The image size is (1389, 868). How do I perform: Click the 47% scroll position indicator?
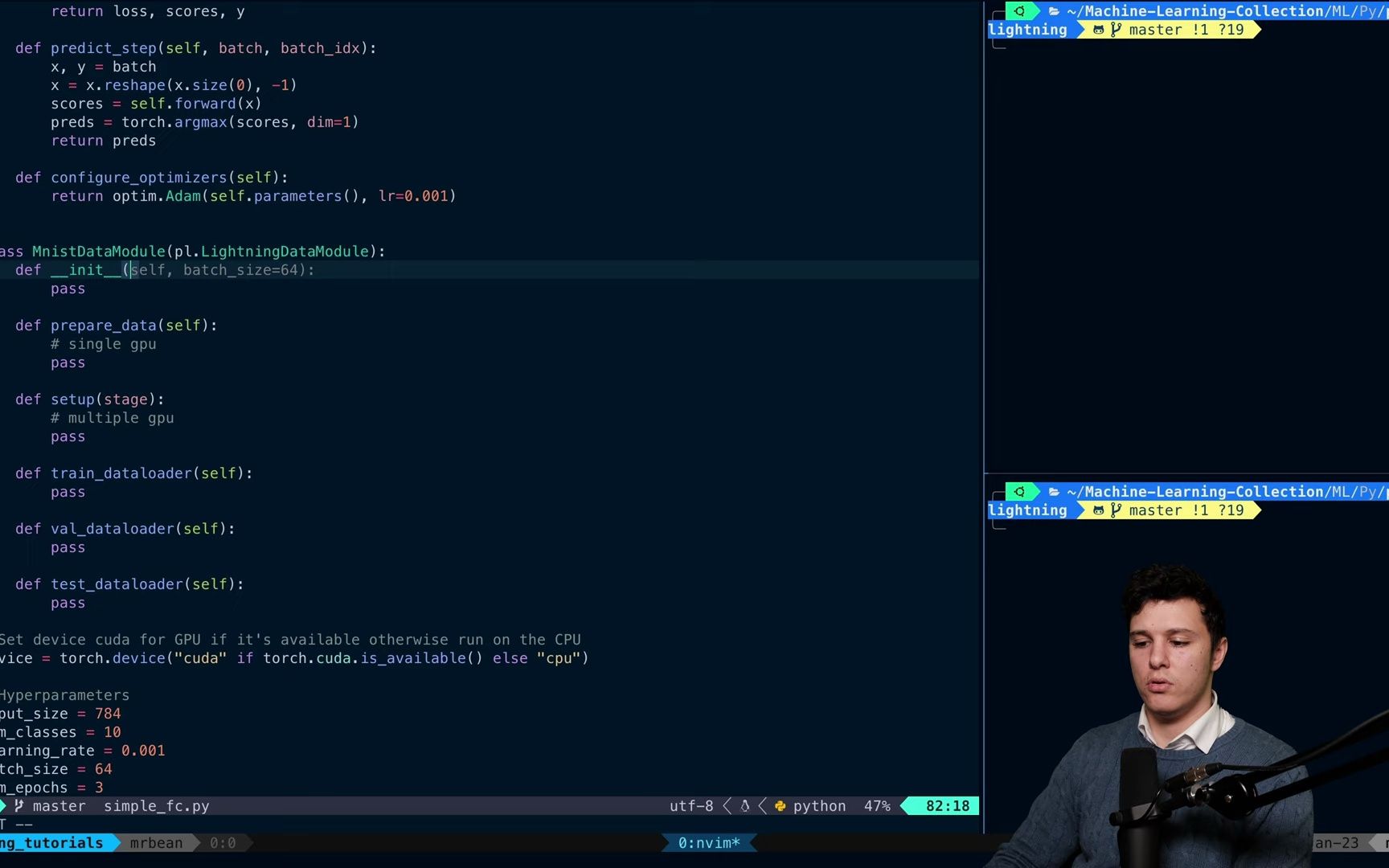pyautogui.click(x=877, y=806)
